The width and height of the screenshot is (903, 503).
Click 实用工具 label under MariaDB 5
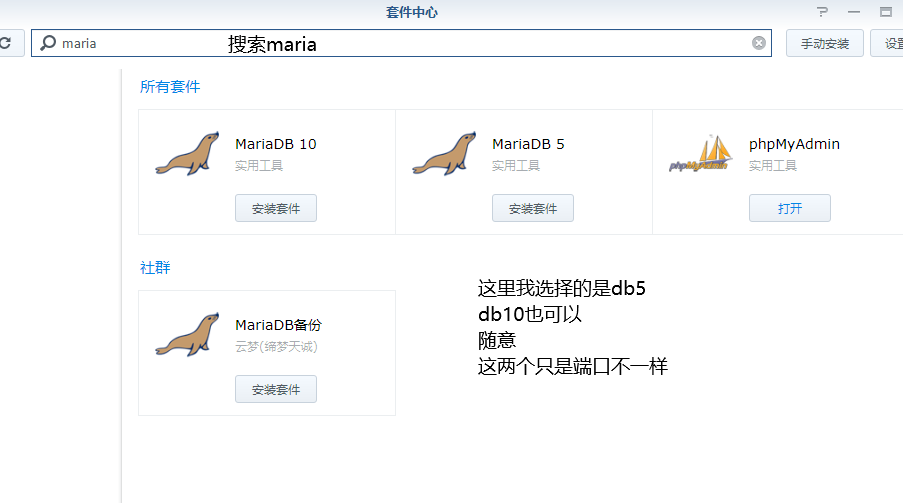point(516,165)
